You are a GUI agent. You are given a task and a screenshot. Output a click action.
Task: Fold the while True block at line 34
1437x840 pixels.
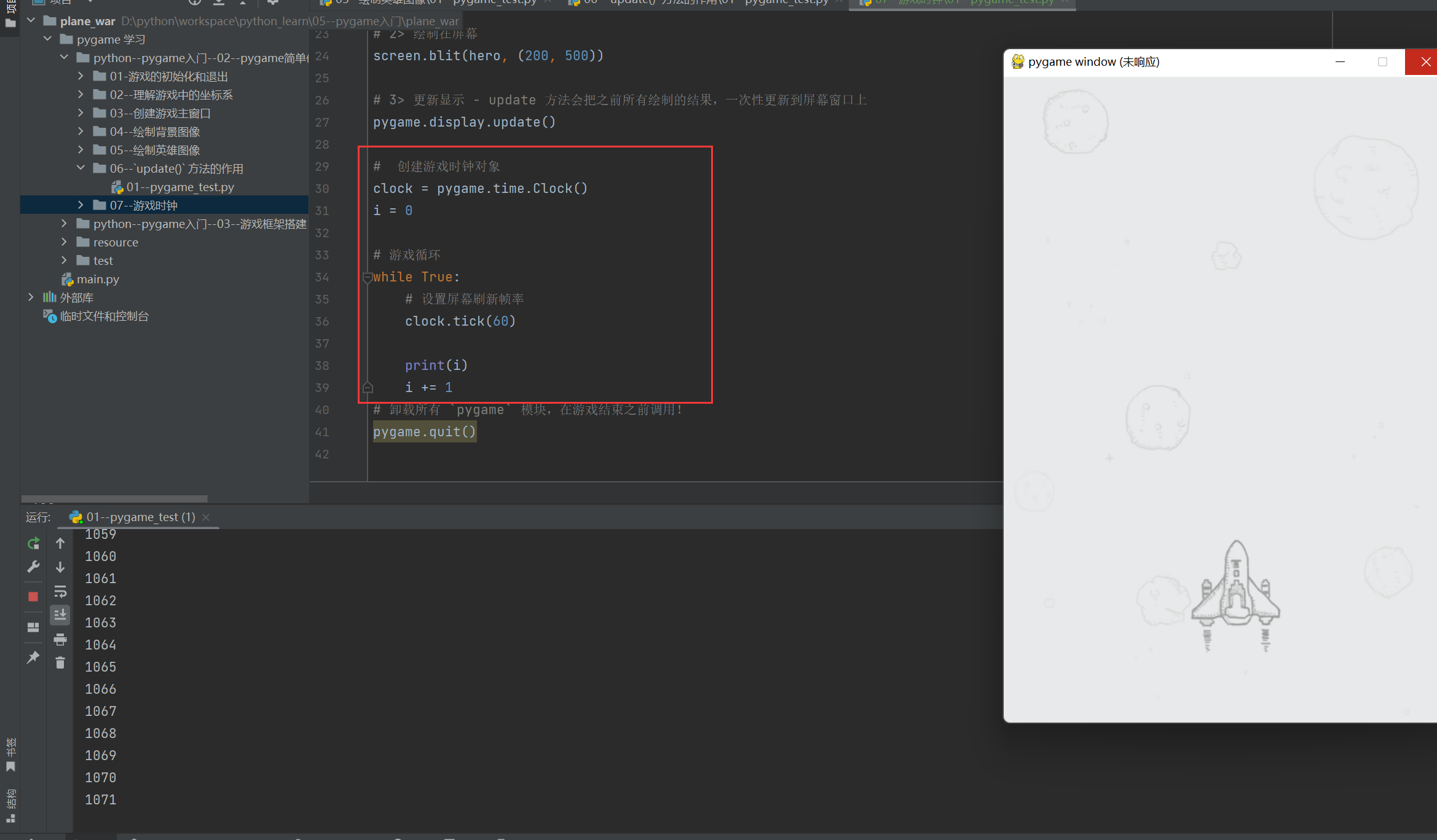(368, 278)
